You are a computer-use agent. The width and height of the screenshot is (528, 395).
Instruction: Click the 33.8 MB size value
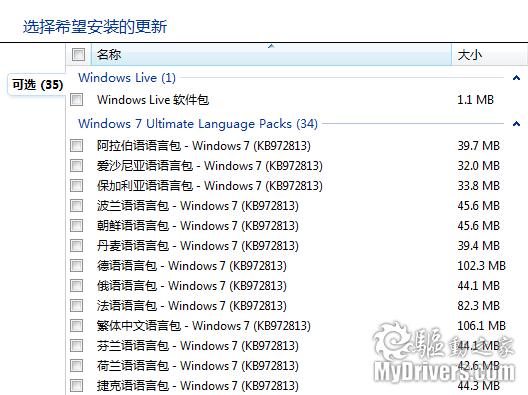click(478, 186)
